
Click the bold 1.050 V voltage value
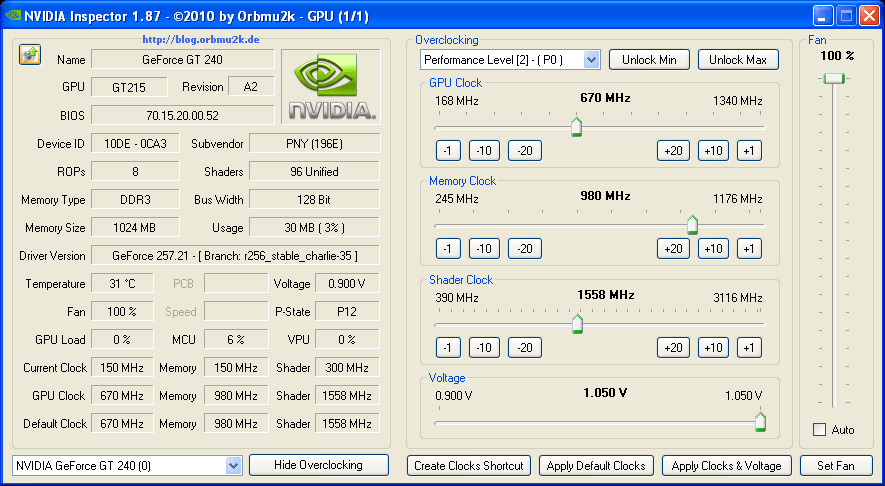[x=605, y=392]
